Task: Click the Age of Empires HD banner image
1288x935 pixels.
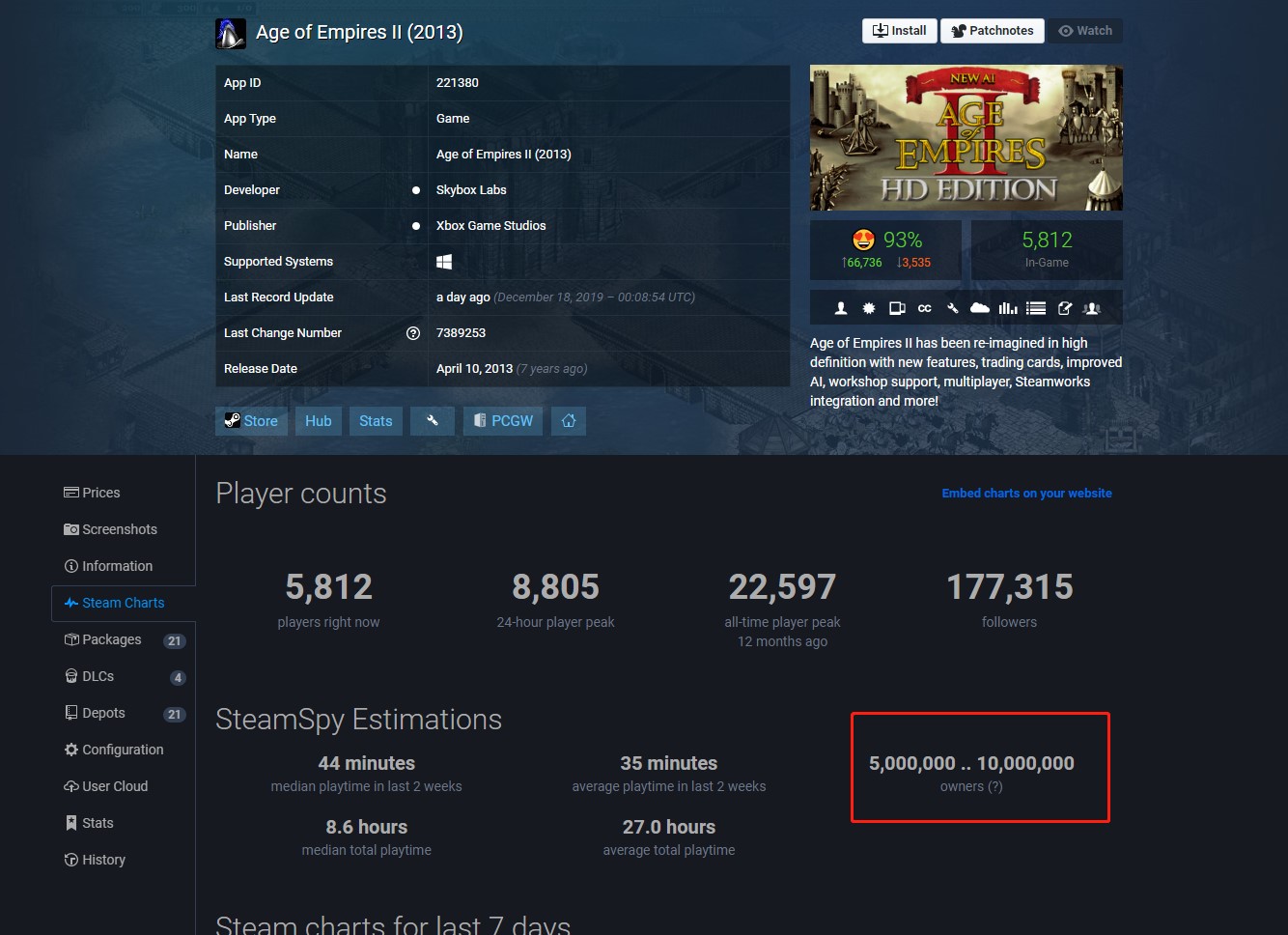Action: pyautogui.click(x=966, y=137)
